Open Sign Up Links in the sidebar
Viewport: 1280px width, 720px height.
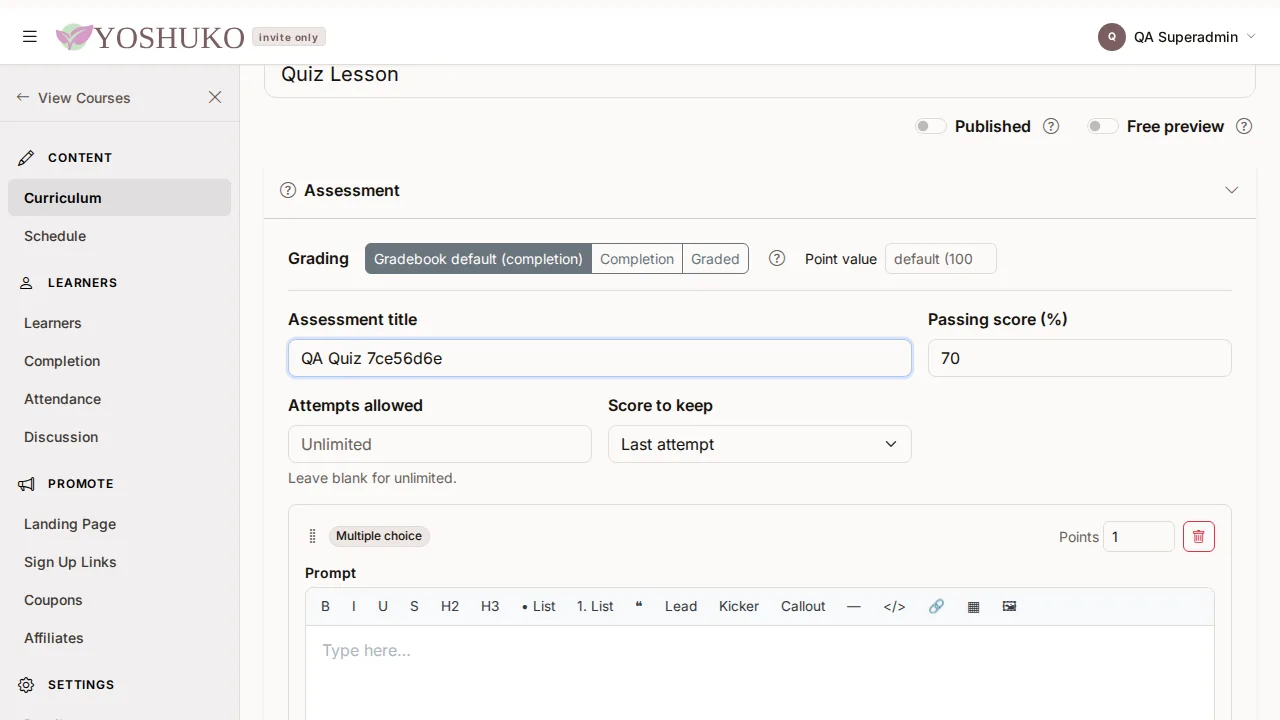pos(119,562)
